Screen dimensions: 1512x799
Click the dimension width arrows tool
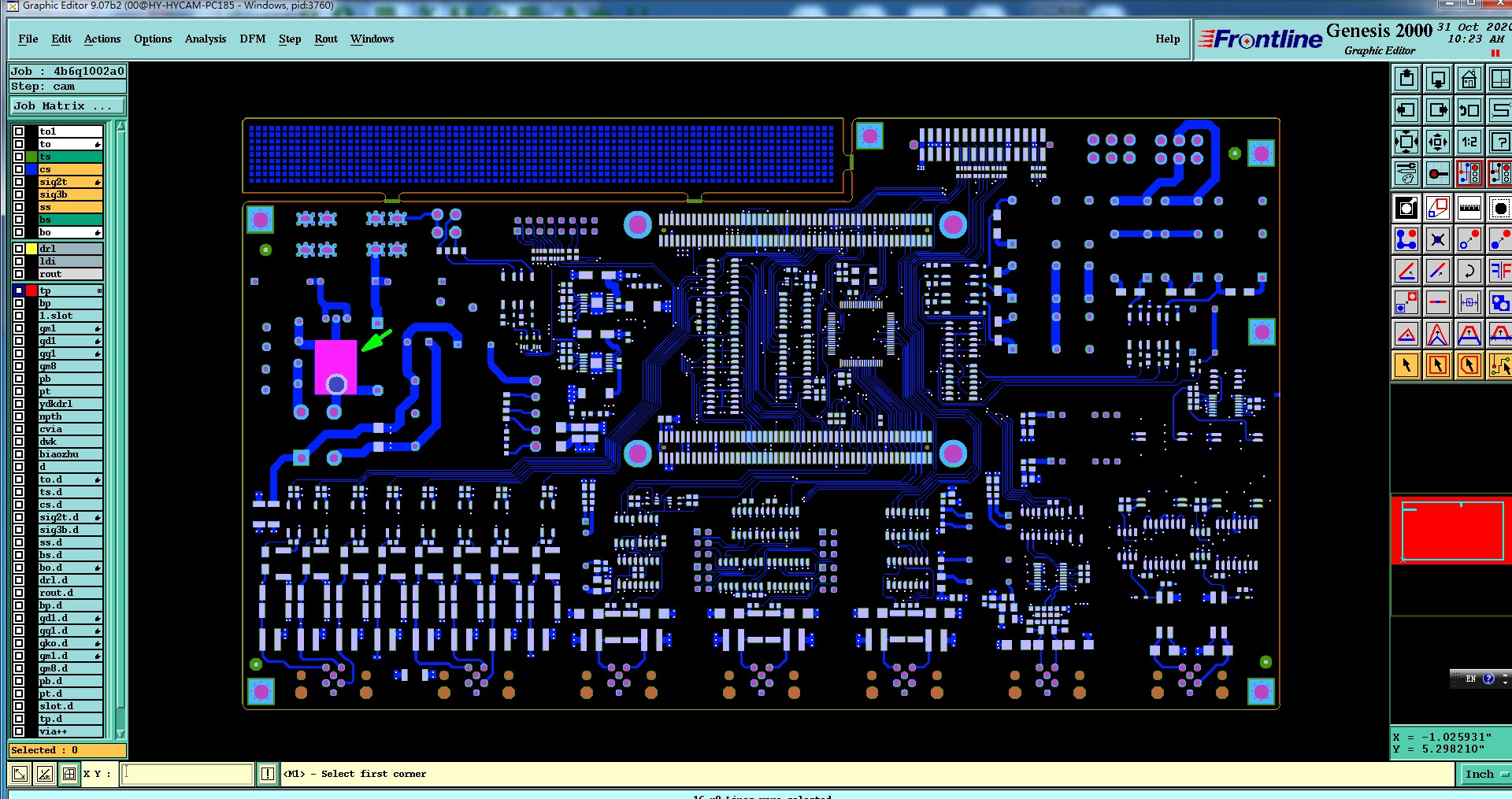tap(1469, 302)
